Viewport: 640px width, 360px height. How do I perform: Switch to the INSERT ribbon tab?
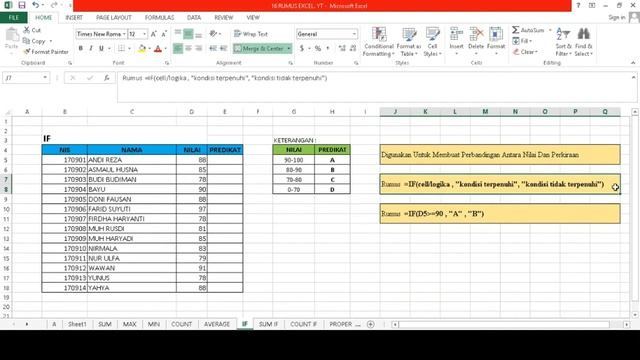click(74, 18)
